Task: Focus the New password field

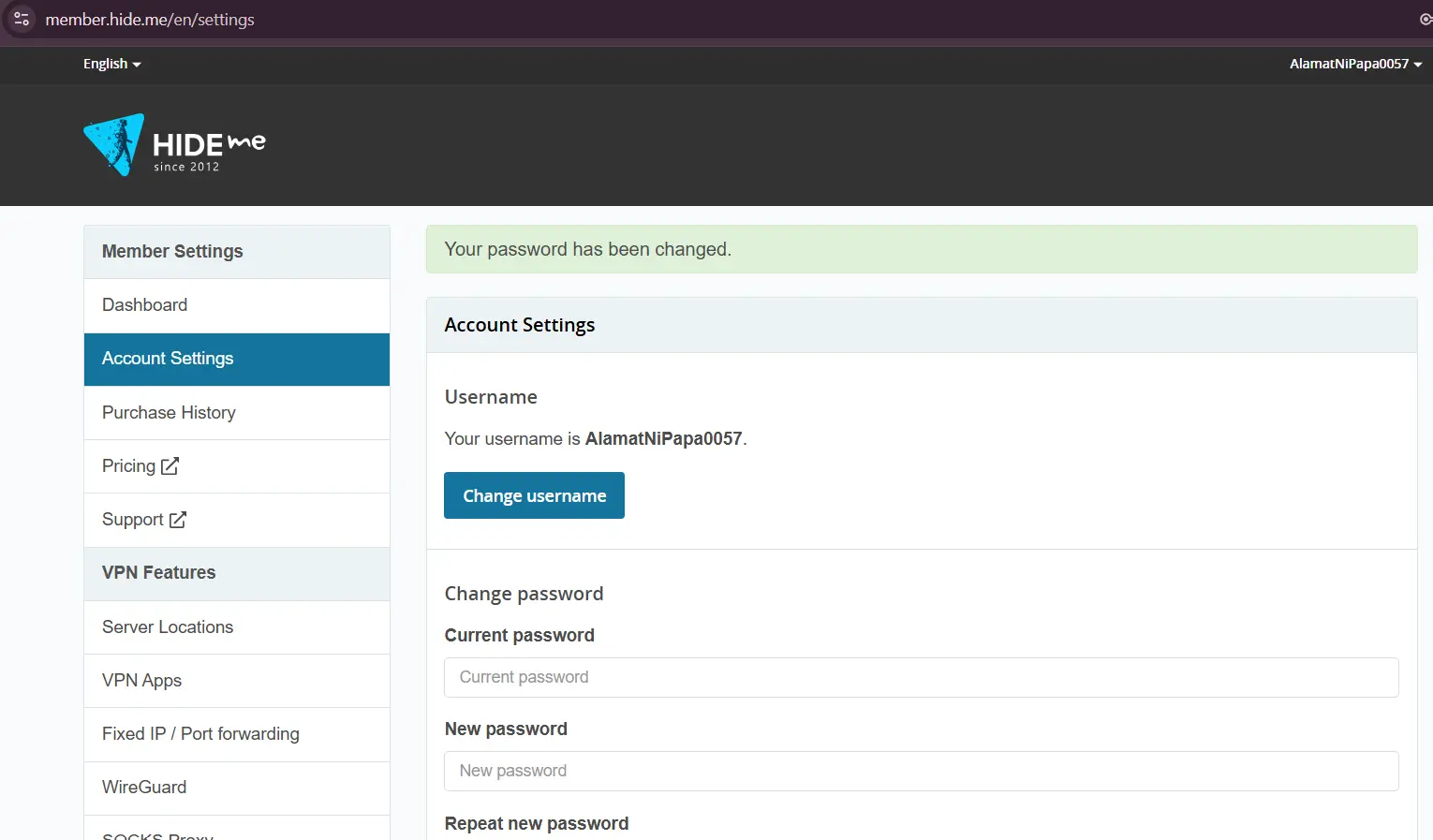Action: tap(922, 771)
